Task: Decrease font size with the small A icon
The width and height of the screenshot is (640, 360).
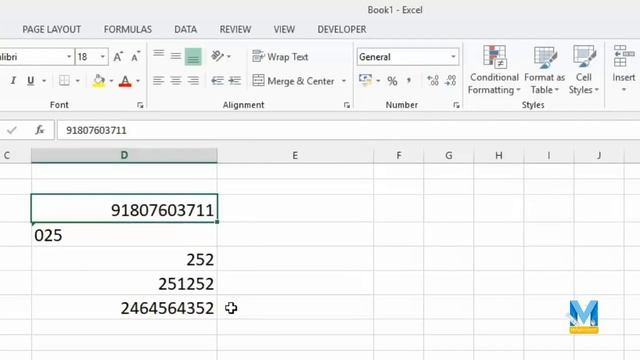Action: (136, 57)
